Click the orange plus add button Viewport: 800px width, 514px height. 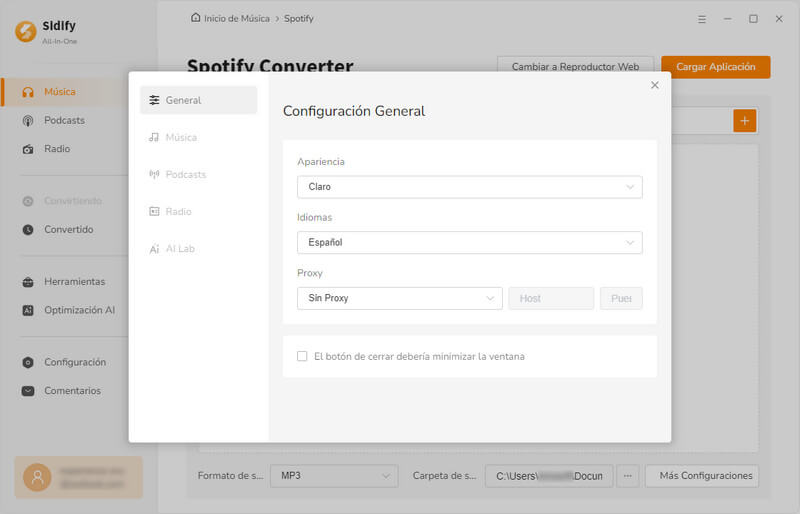745,121
